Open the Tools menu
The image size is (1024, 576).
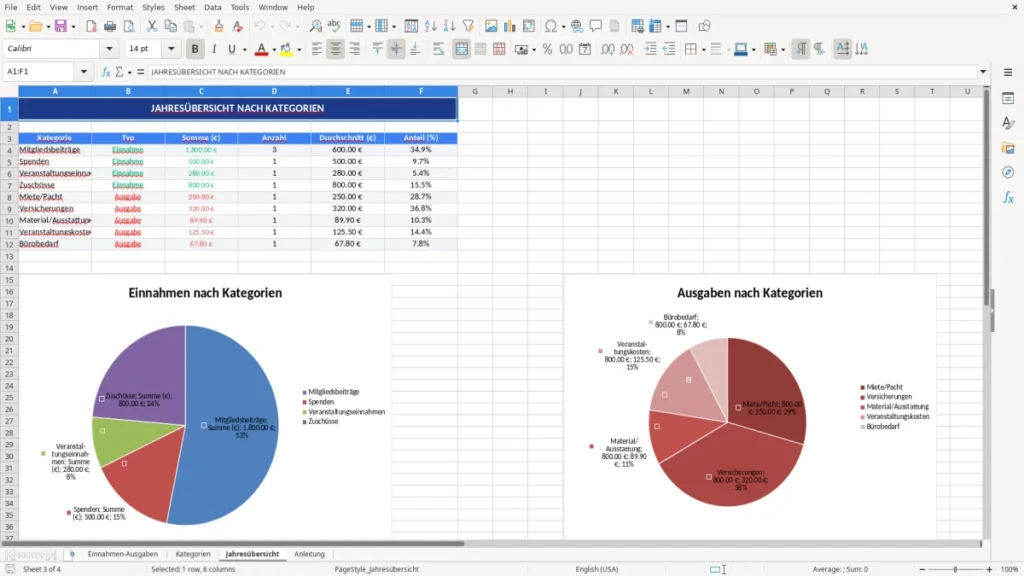pyautogui.click(x=240, y=7)
